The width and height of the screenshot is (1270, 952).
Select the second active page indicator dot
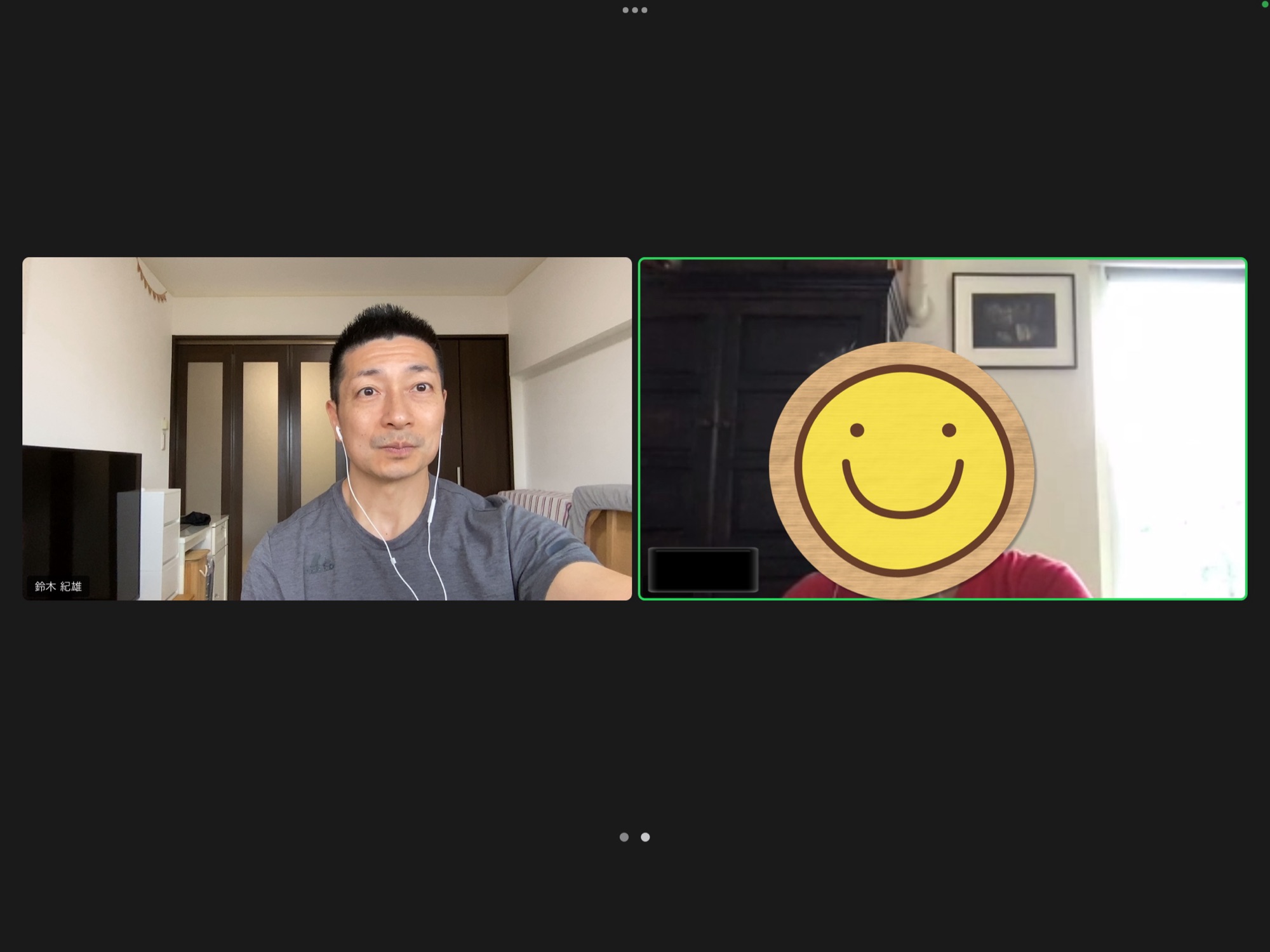(645, 837)
